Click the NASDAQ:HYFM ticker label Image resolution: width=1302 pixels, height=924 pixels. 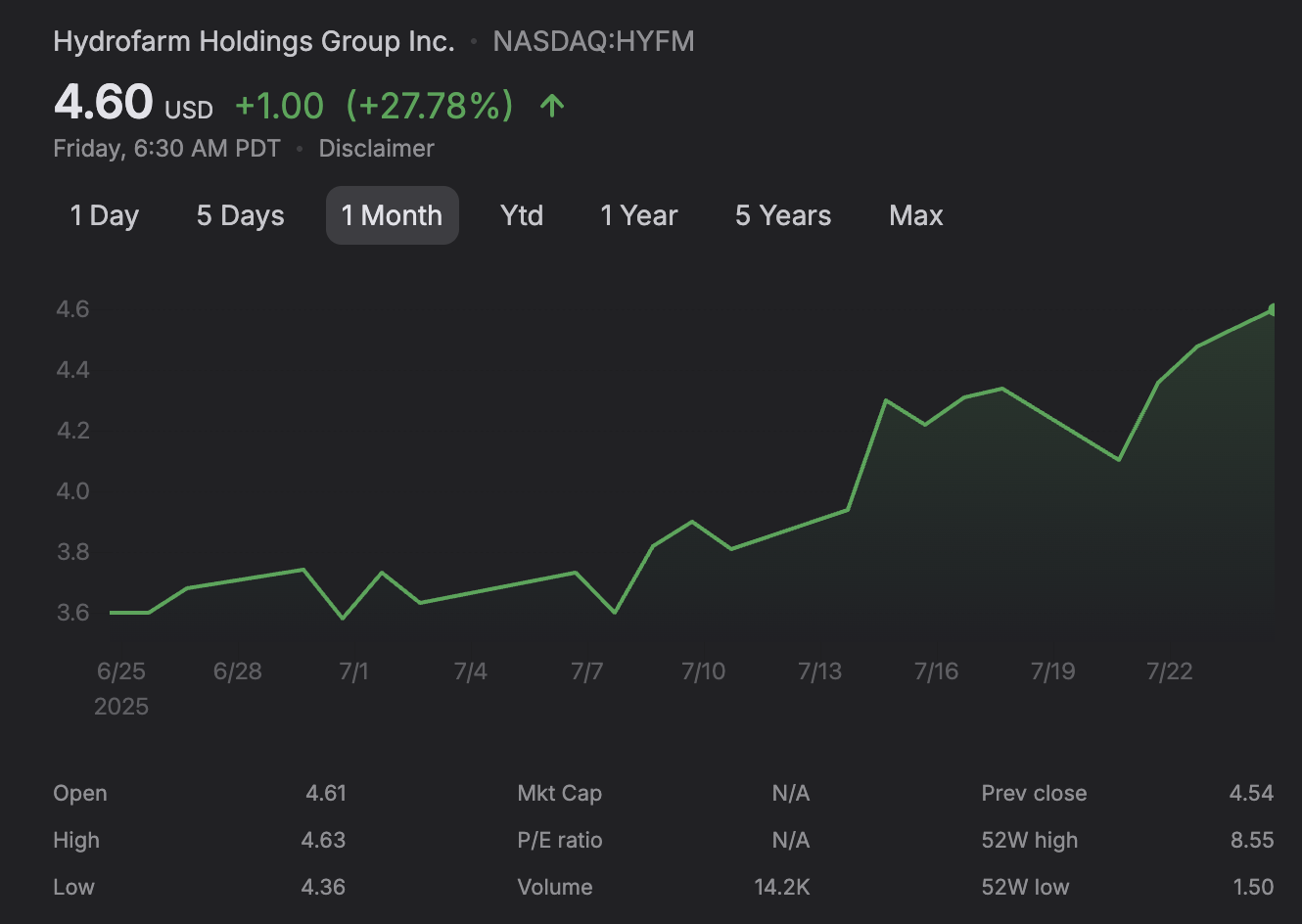tap(593, 41)
